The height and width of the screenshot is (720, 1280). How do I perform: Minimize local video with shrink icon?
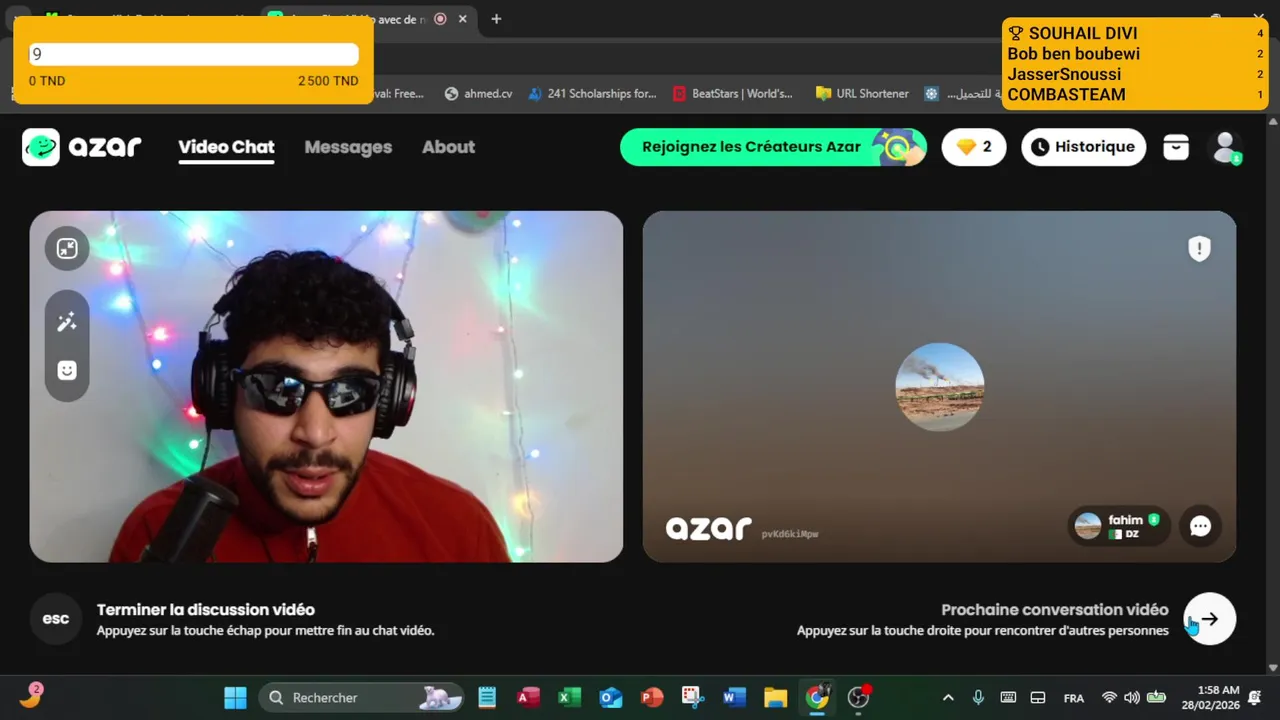pyautogui.click(x=67, y=249)
